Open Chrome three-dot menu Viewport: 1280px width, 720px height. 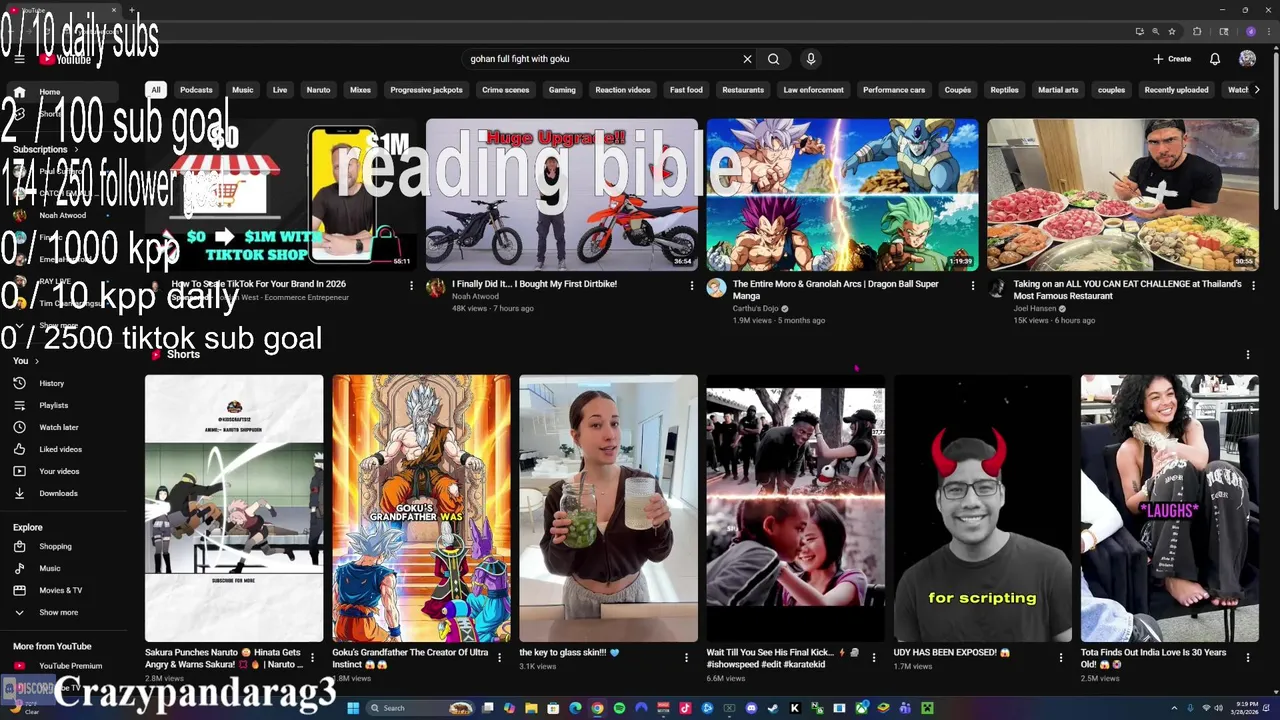1269,32
